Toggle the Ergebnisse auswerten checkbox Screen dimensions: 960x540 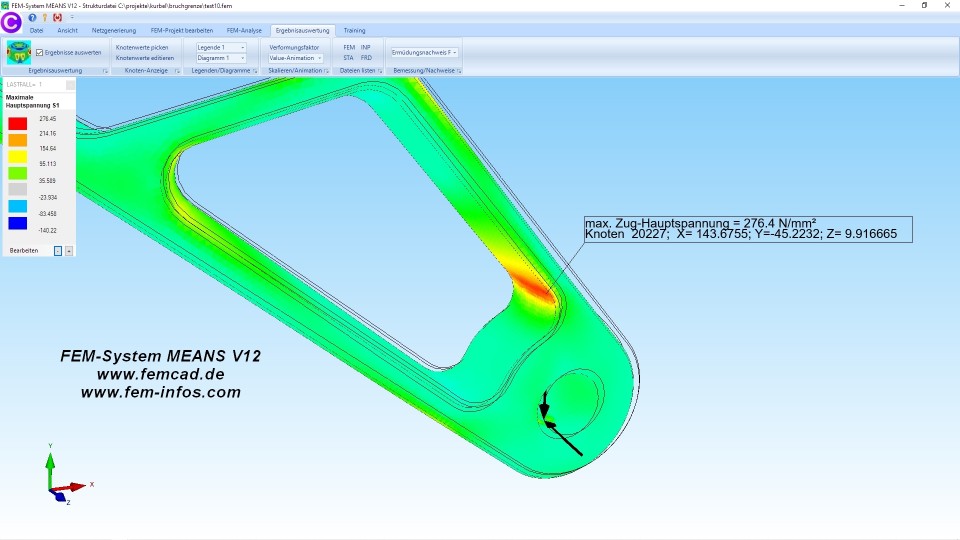pos(40,52)
